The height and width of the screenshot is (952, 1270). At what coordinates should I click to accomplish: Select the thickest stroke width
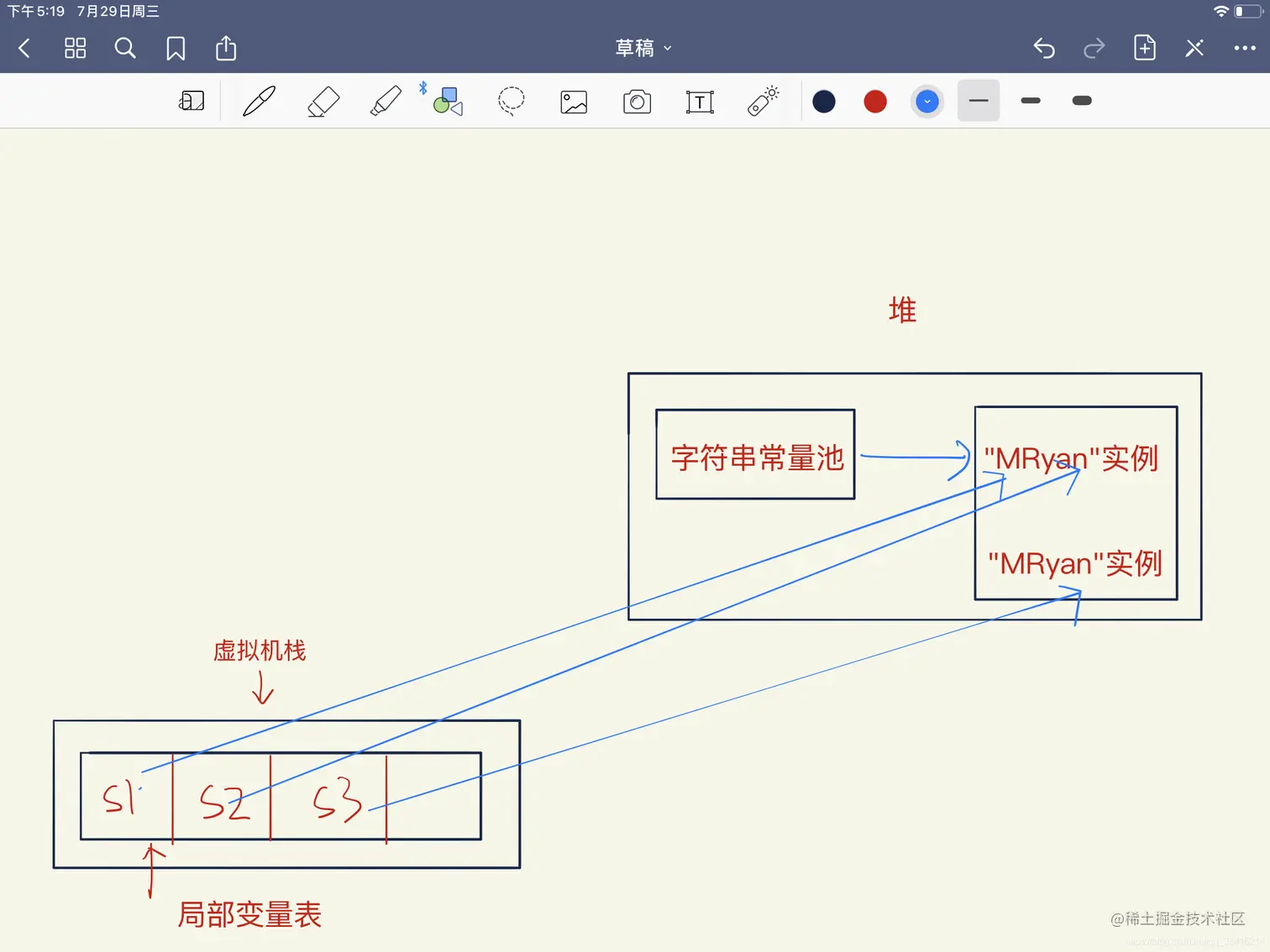pyautogui.click(x=1081, y=101)
